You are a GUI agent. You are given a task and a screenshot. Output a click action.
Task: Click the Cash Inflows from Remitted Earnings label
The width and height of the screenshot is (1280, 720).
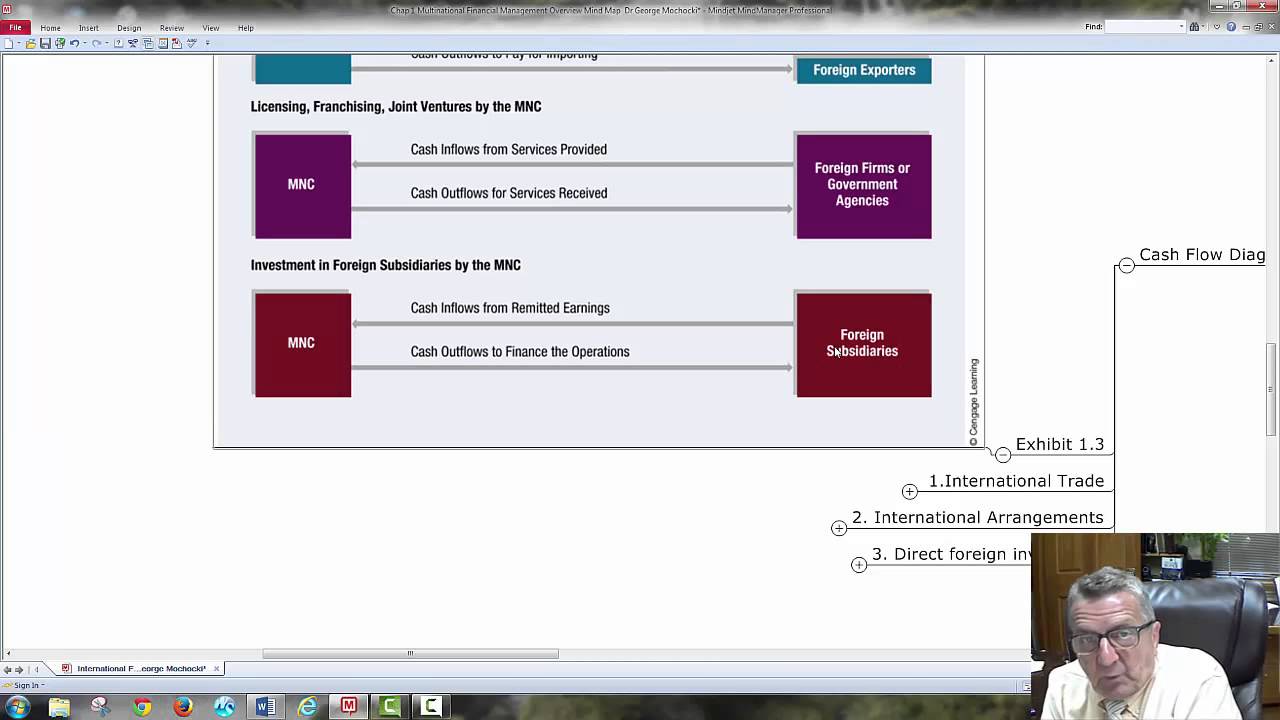coord(510,308)
